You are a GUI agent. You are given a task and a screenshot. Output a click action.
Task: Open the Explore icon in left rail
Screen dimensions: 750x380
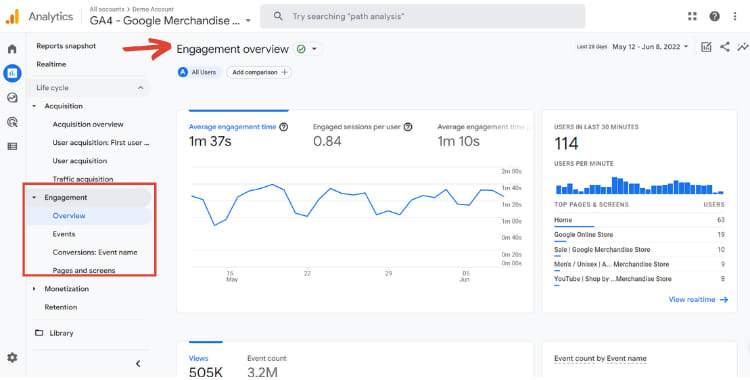coord(12,98)
